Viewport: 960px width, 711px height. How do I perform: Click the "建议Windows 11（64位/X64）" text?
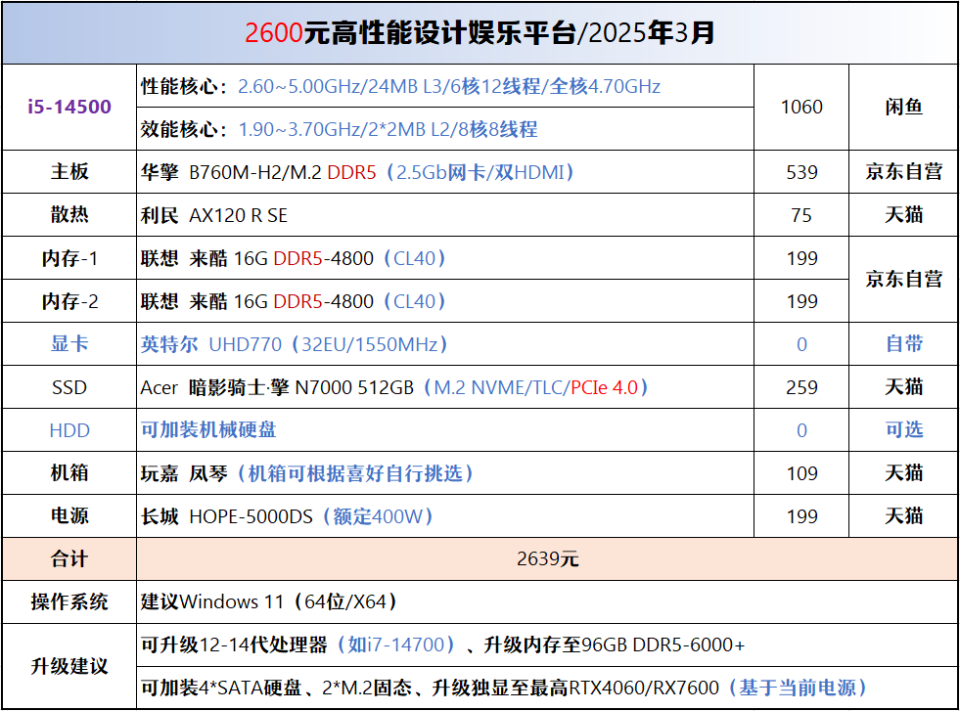[x=269, y=602]
